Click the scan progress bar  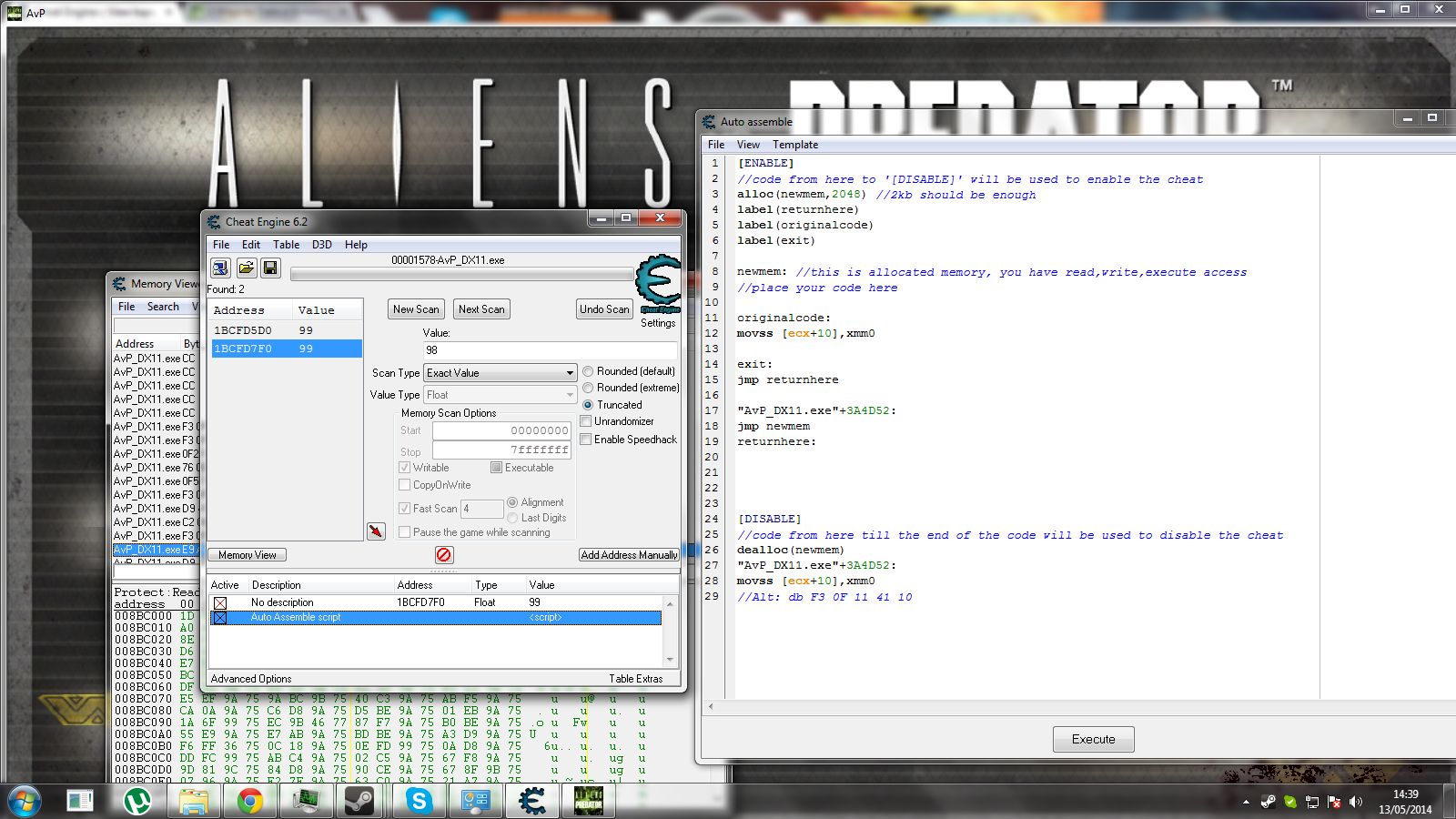461,274
